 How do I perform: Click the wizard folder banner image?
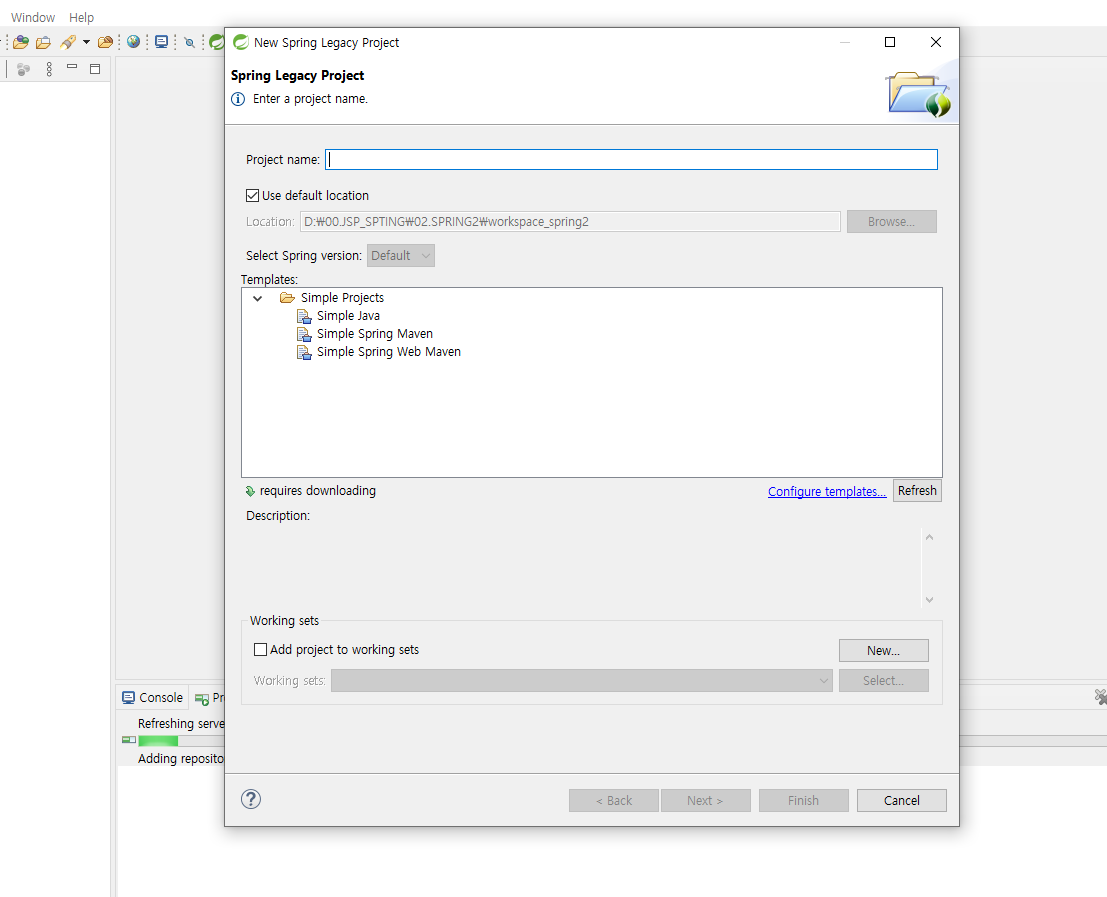918,93
